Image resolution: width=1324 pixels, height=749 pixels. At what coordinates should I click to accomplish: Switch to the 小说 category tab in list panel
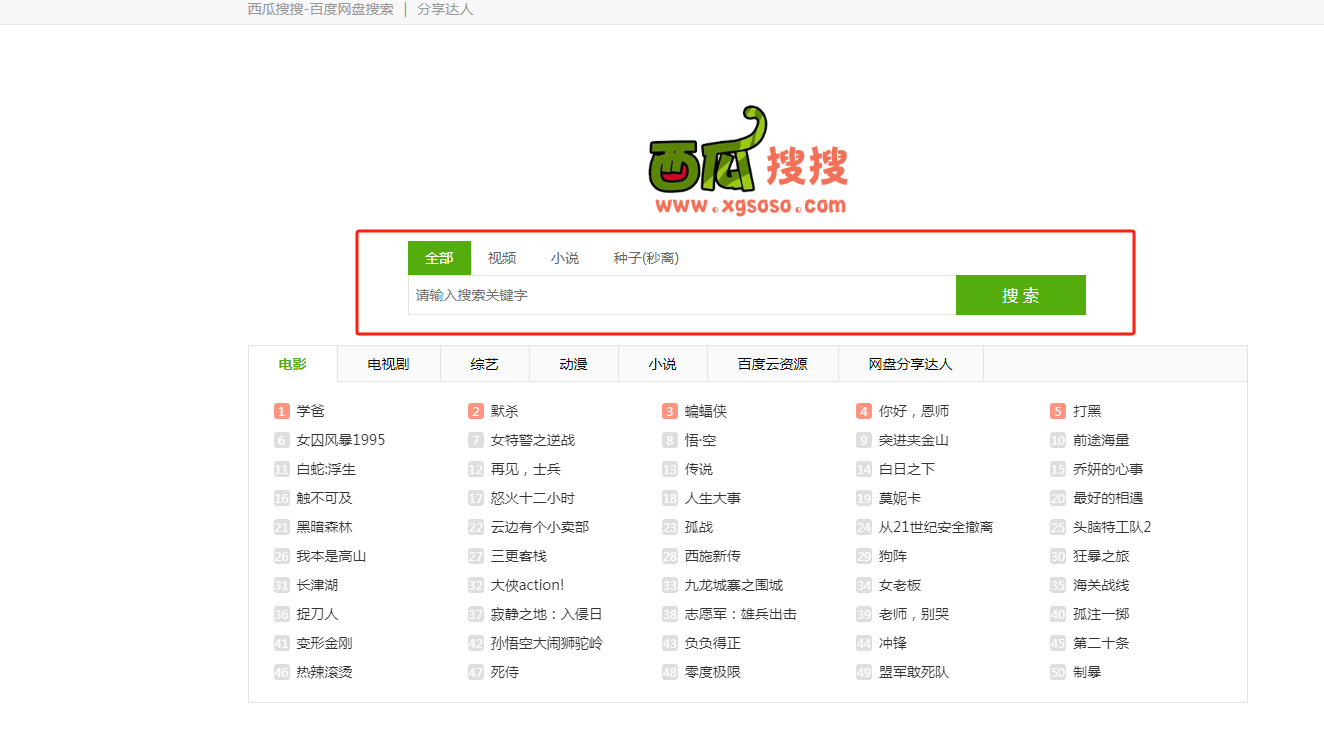pos(662,364)
